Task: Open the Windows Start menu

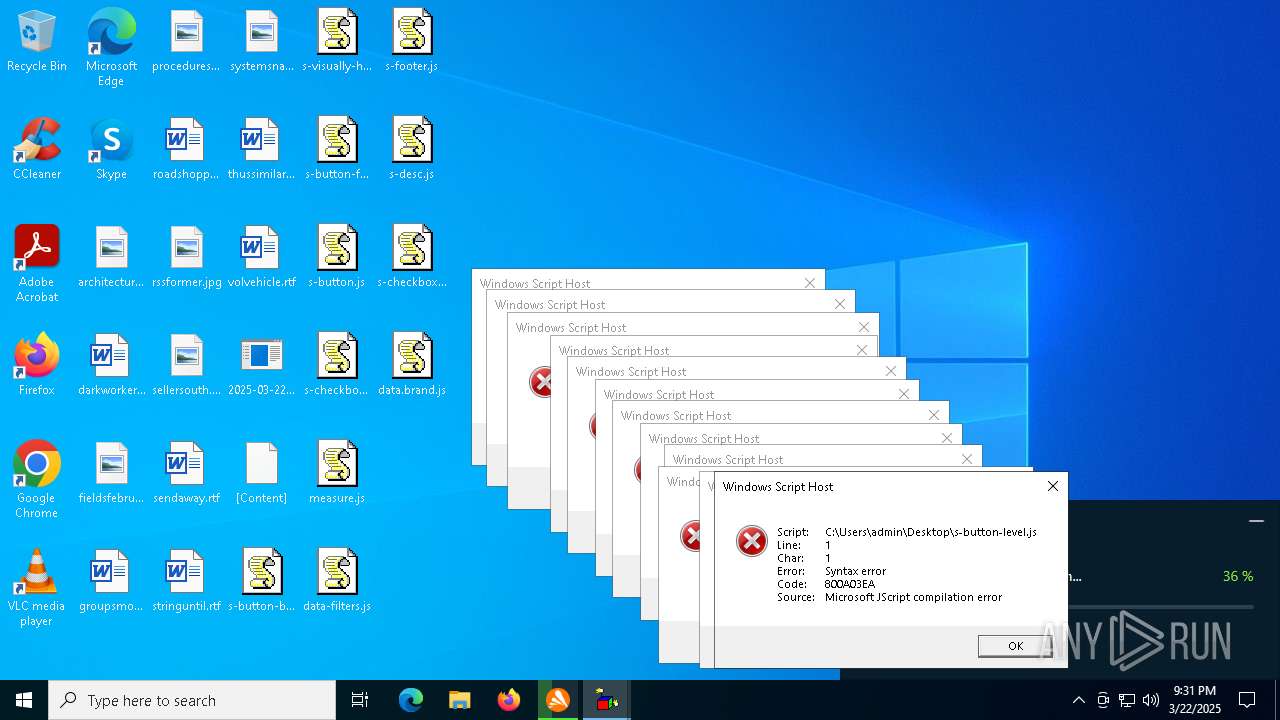Action: (x=24, y=700)
